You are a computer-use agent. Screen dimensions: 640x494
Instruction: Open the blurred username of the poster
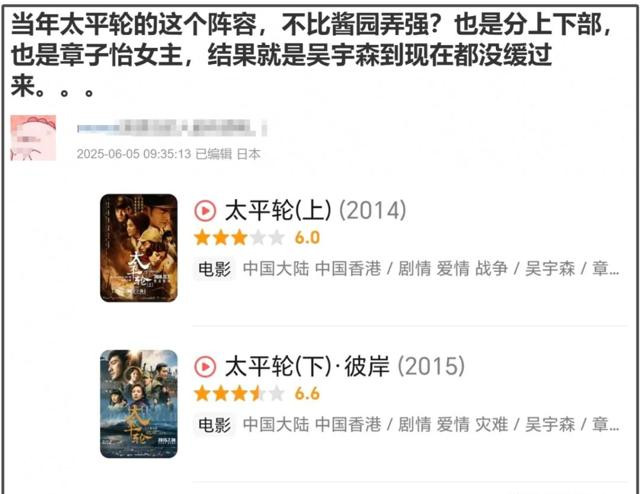(172, 128)
